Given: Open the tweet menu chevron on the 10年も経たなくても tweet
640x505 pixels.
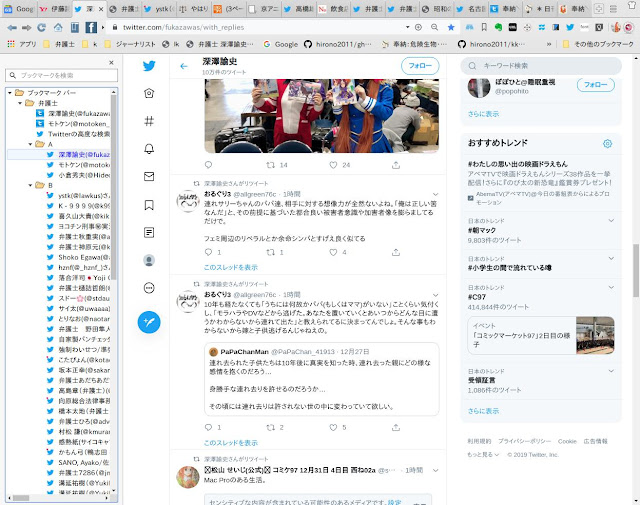Looking at the screenshot, I should pyautogui.click(x=436, y=295).
